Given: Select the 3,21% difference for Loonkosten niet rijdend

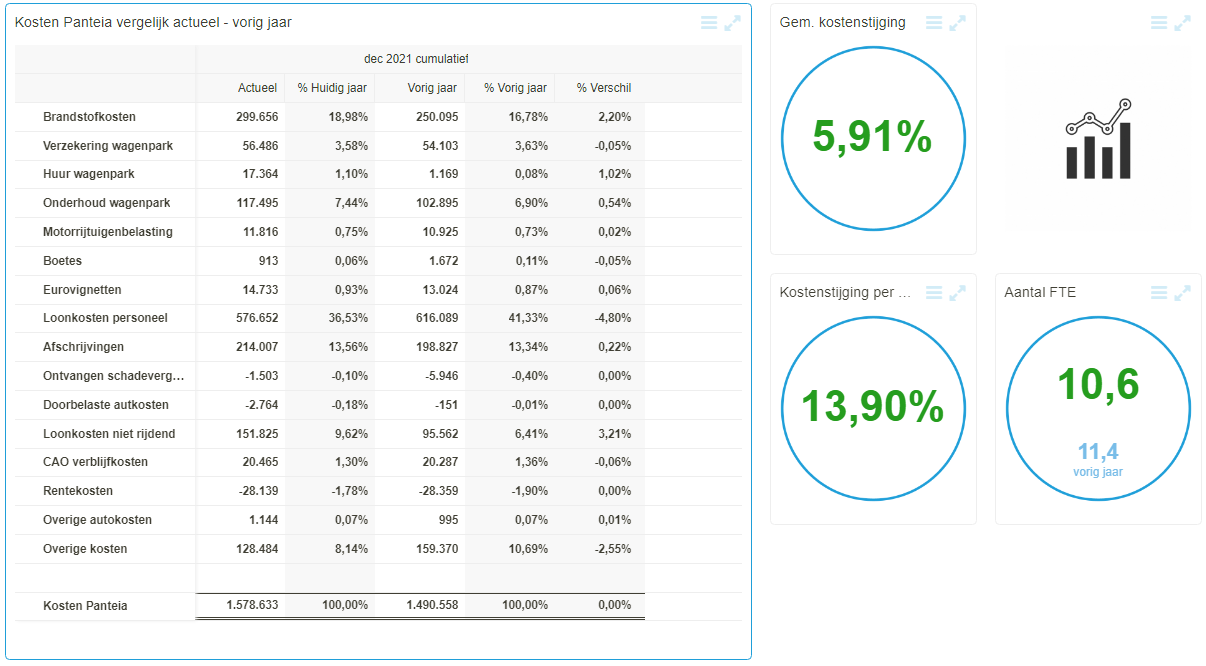Looking at the screenshot, I should point(614,434).
